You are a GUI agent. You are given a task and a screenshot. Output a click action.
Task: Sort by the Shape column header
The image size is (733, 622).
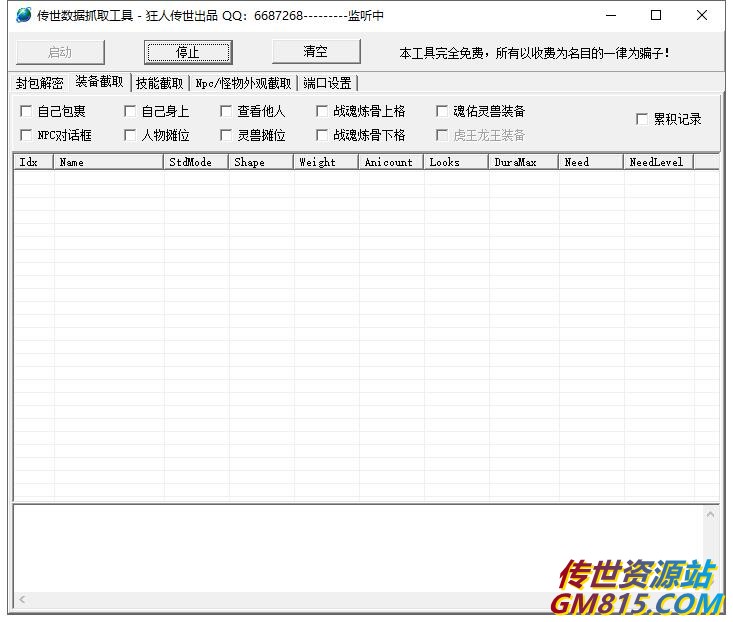point(261,162)
